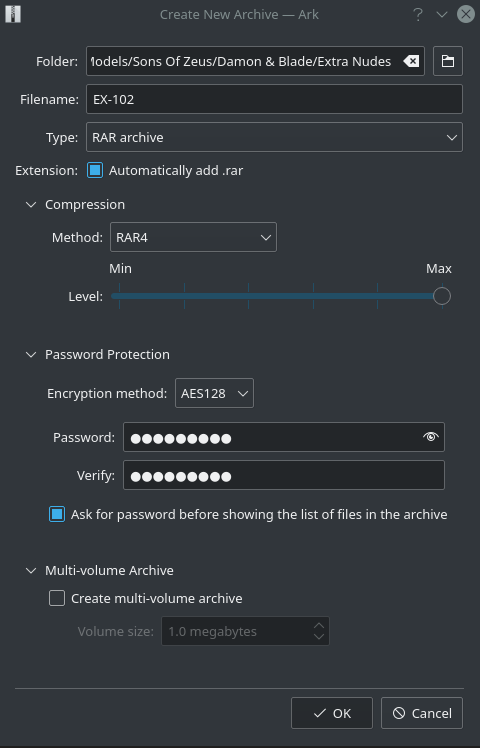This screenshot has height=748, width=480.
Task: Click the compression Level slider handle
Action: pyautogui.click(x=442, y=296)
